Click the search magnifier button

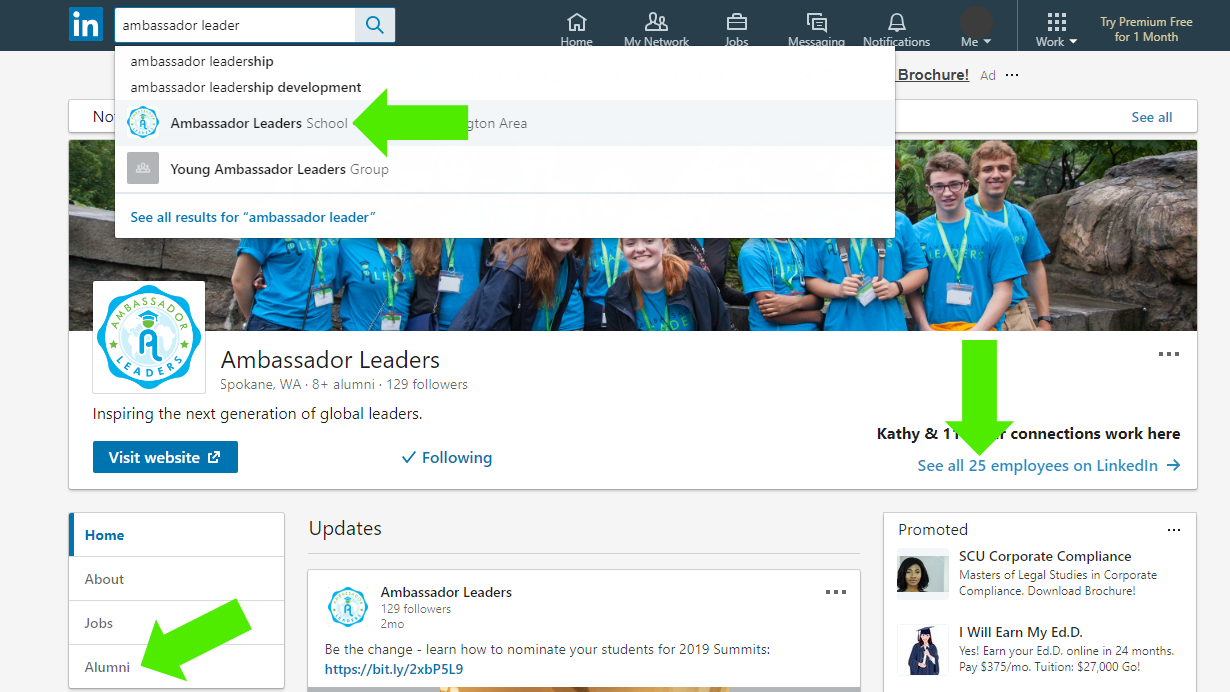click(x=375, y=25)
